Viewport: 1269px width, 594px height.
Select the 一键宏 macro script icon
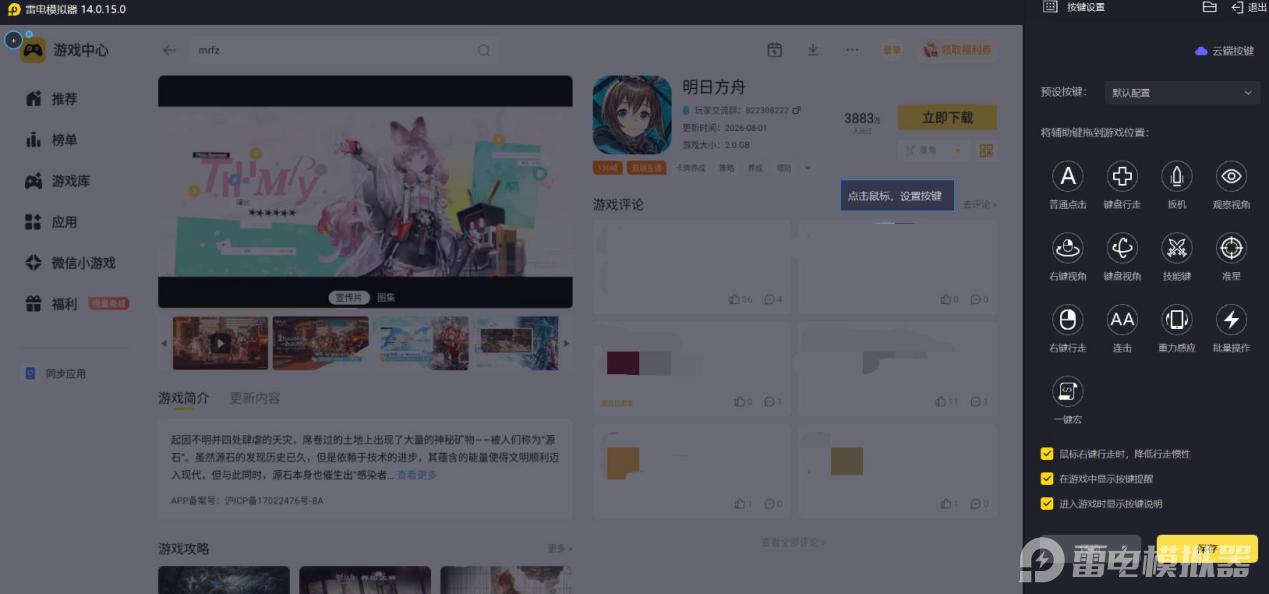coord(1068,391)
